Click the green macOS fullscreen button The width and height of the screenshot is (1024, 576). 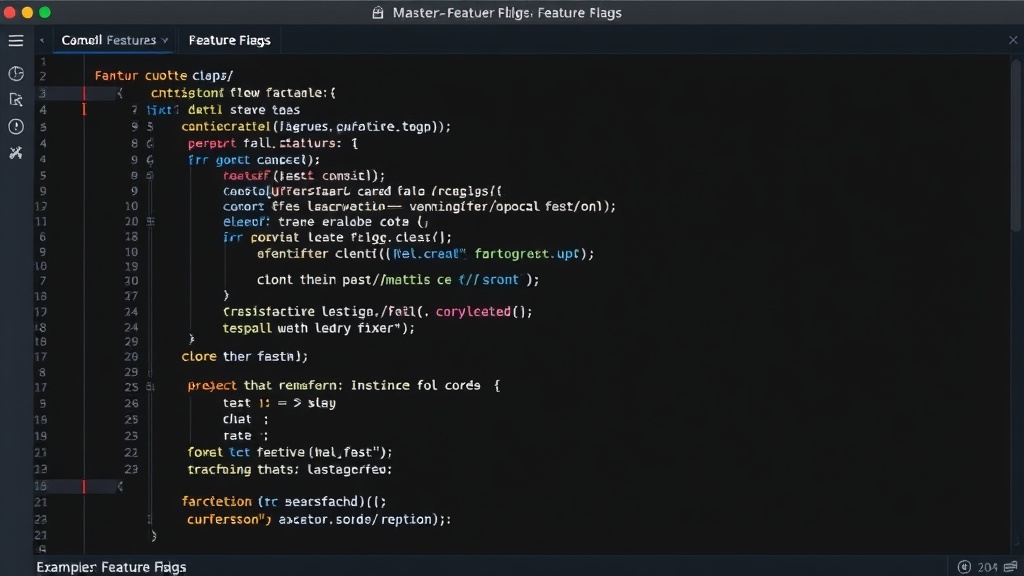pos(45,12)
